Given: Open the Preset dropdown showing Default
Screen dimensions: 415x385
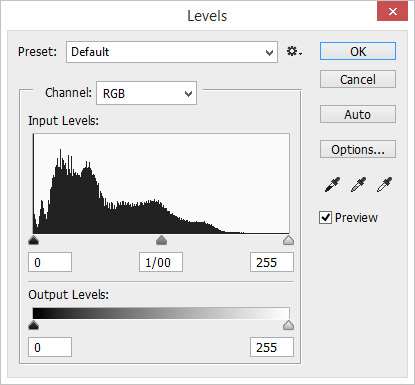Looking at the screenshot, I should point(172,52).
